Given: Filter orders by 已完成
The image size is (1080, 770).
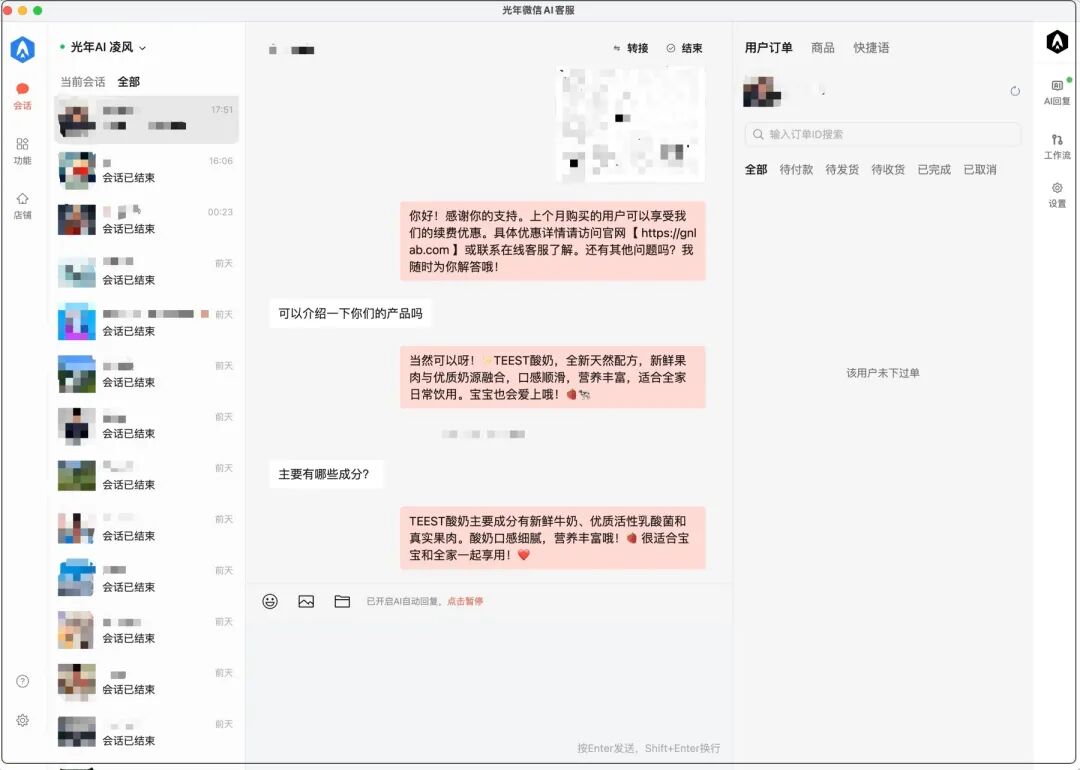Looking at the screenshot, I should click(x=934, y=169).
